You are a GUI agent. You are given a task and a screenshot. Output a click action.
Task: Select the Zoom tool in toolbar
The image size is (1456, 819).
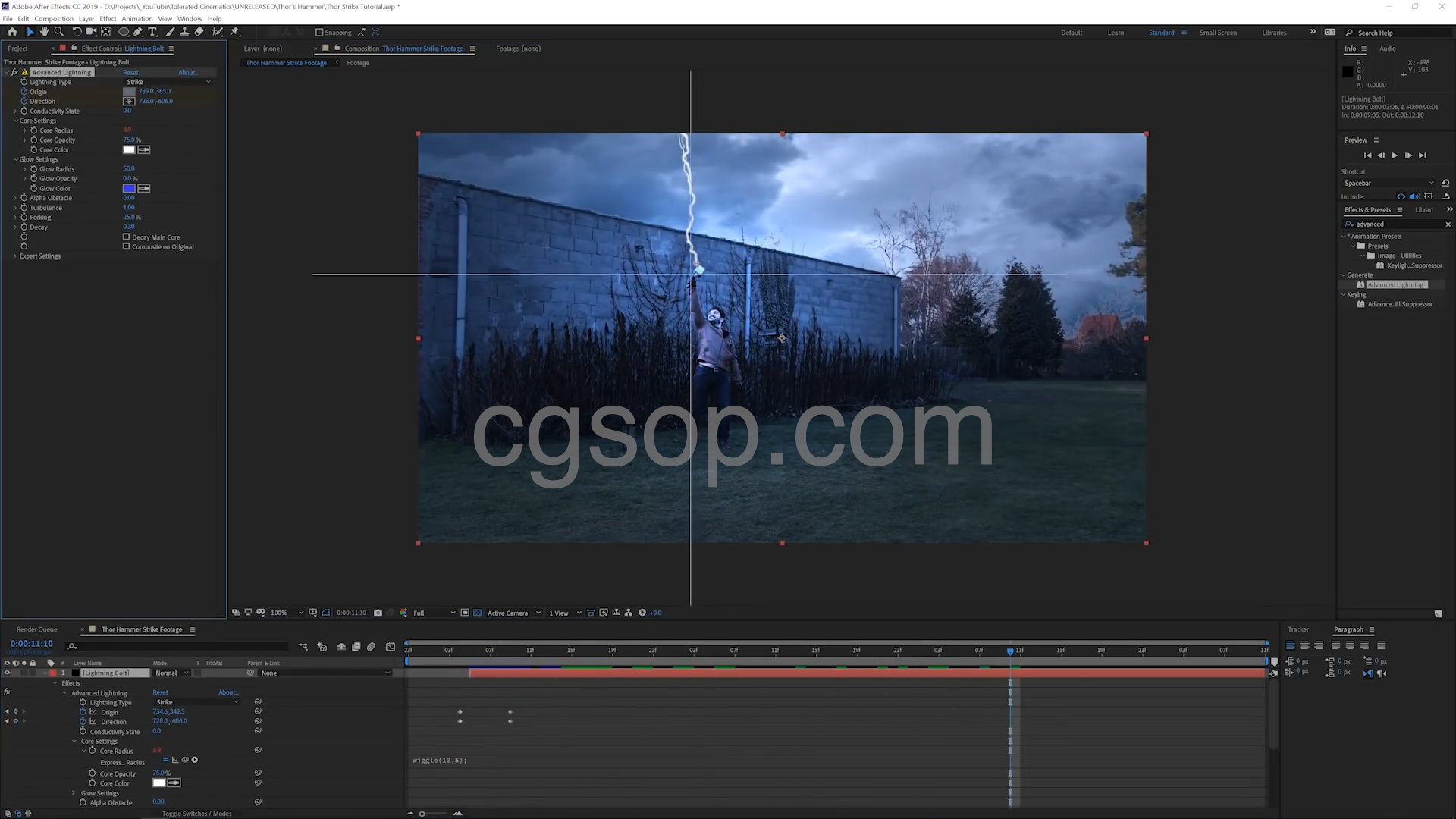[x=59, y=32]
